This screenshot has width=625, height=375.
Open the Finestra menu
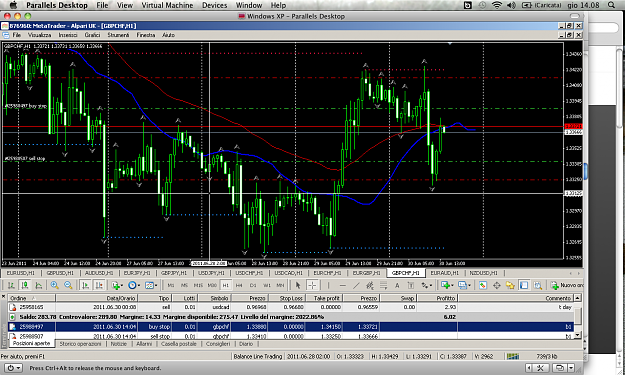[146, 35]
